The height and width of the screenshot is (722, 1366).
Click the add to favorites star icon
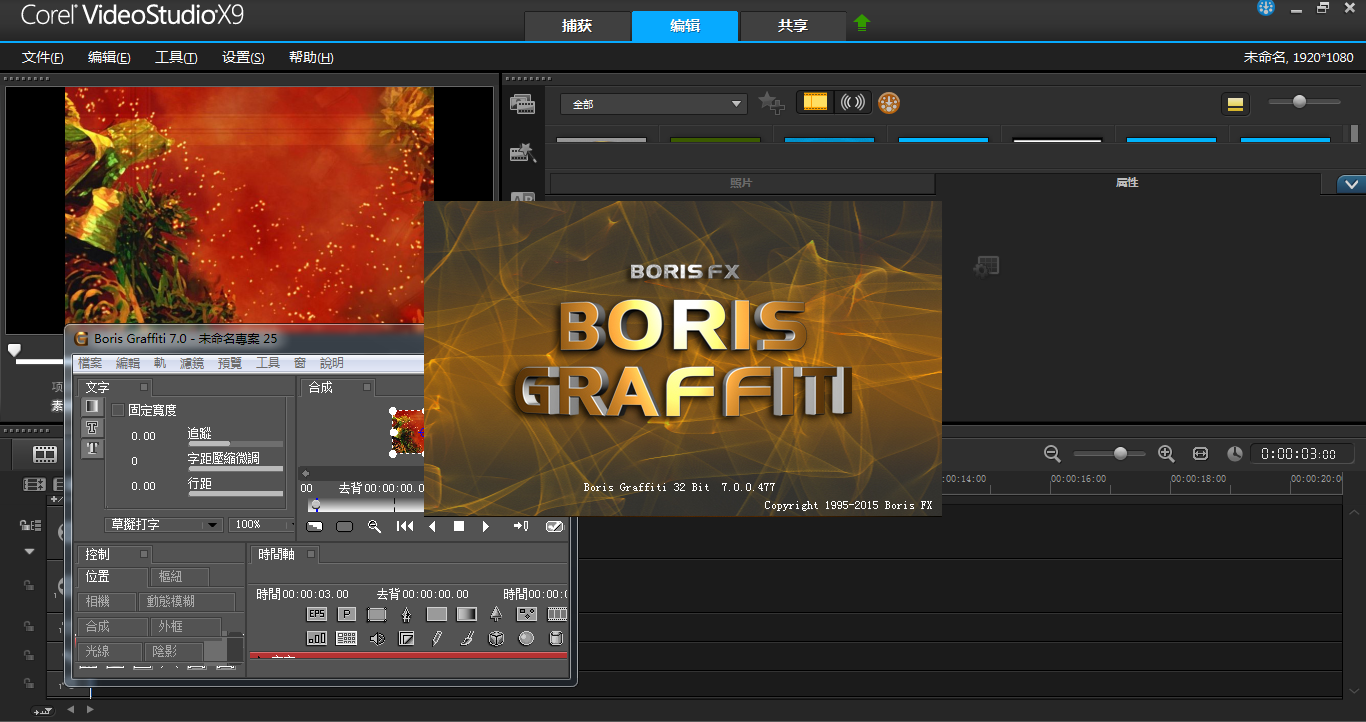pyautogui.click(x=770, y=103)
